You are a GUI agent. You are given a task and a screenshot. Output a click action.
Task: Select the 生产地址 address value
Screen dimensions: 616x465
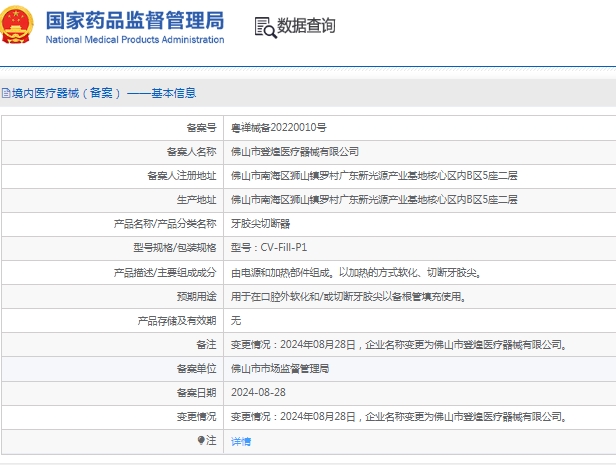[374, 200]
